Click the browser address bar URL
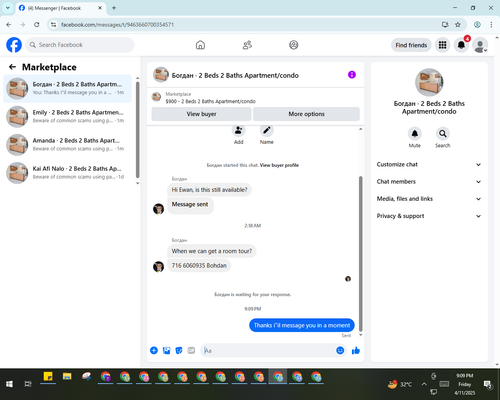The width and height of the screenshot is (500, 400). point(117,24)
